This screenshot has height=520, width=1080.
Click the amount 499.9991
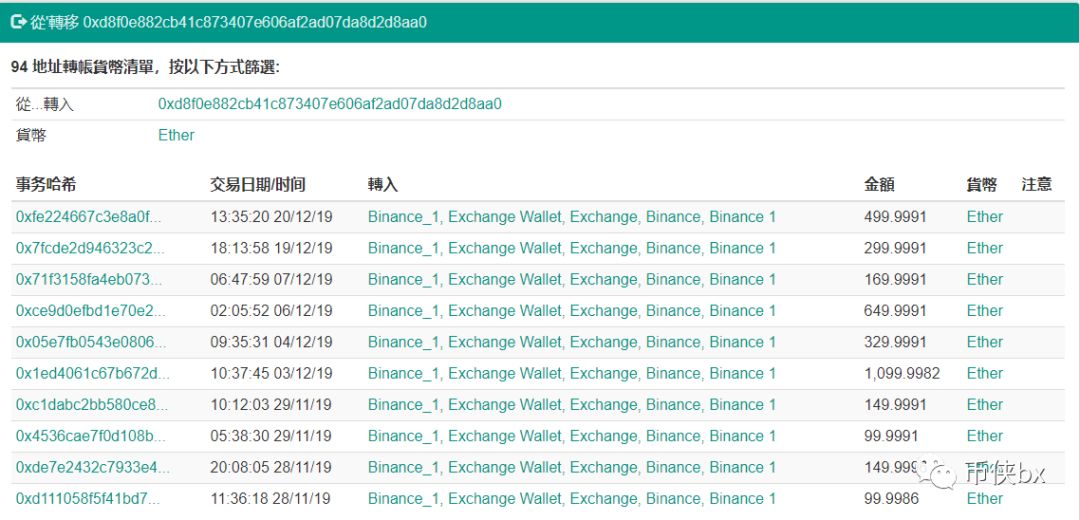(x=895, y=217)
